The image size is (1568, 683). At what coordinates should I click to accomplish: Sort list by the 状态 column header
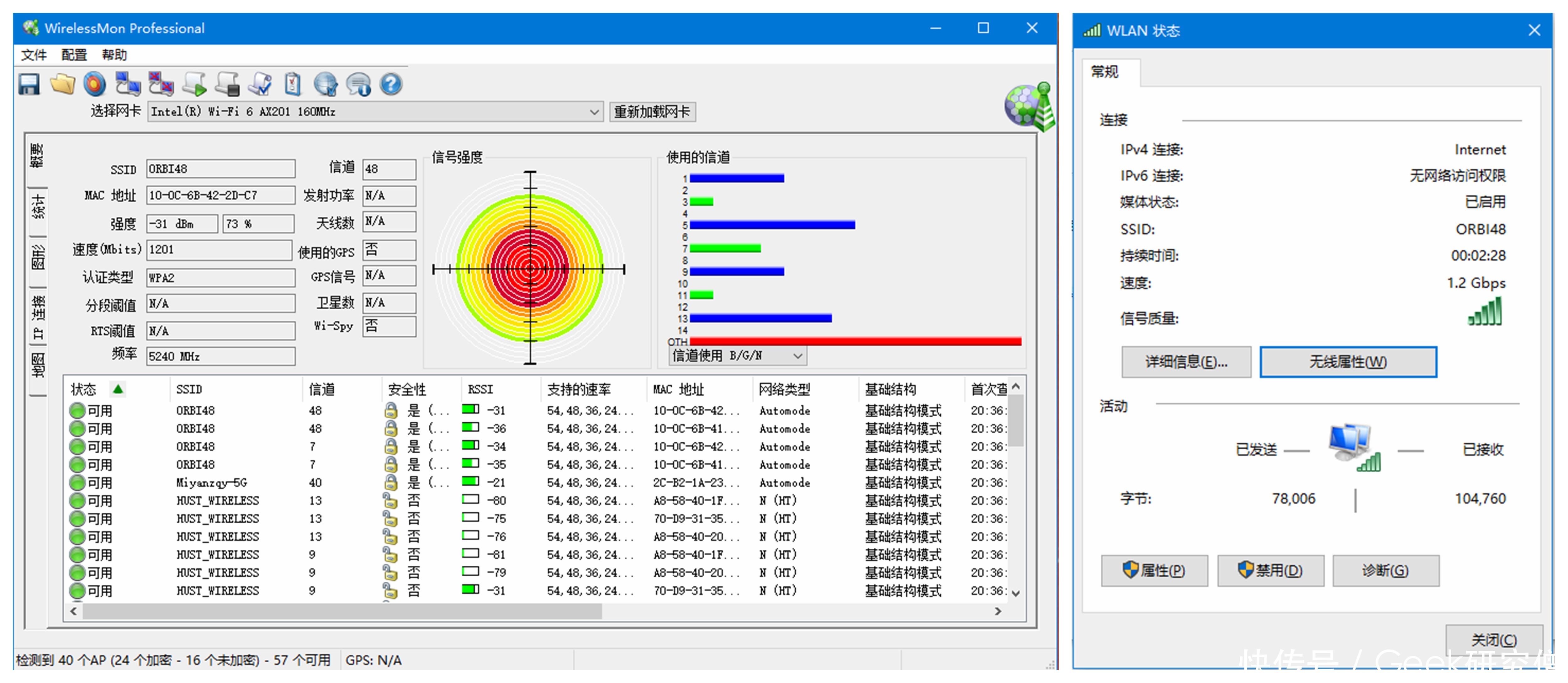click(84, 389)
